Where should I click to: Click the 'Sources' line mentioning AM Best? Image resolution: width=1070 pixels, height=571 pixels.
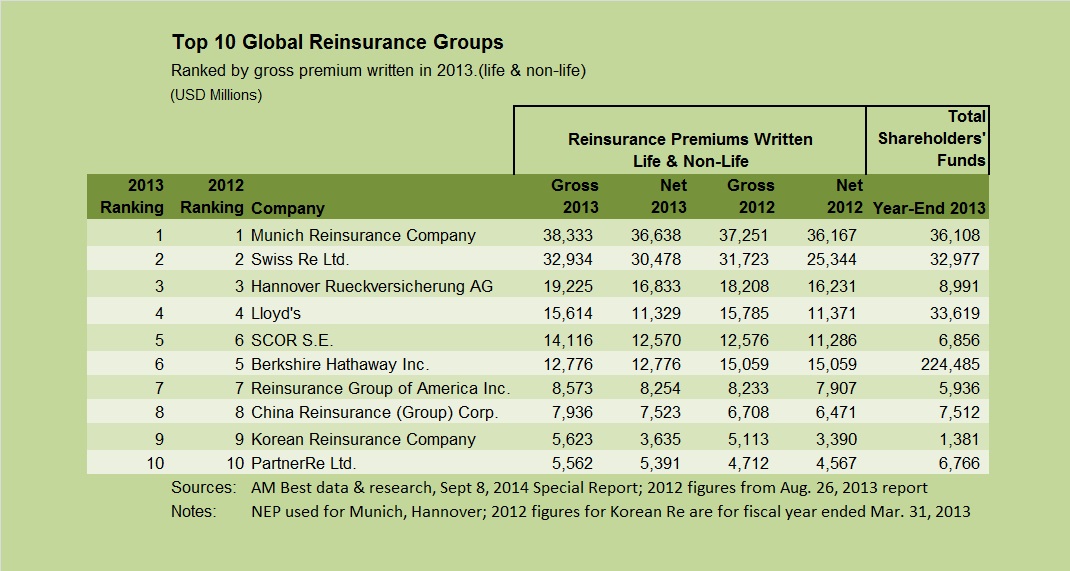[549, 488]
